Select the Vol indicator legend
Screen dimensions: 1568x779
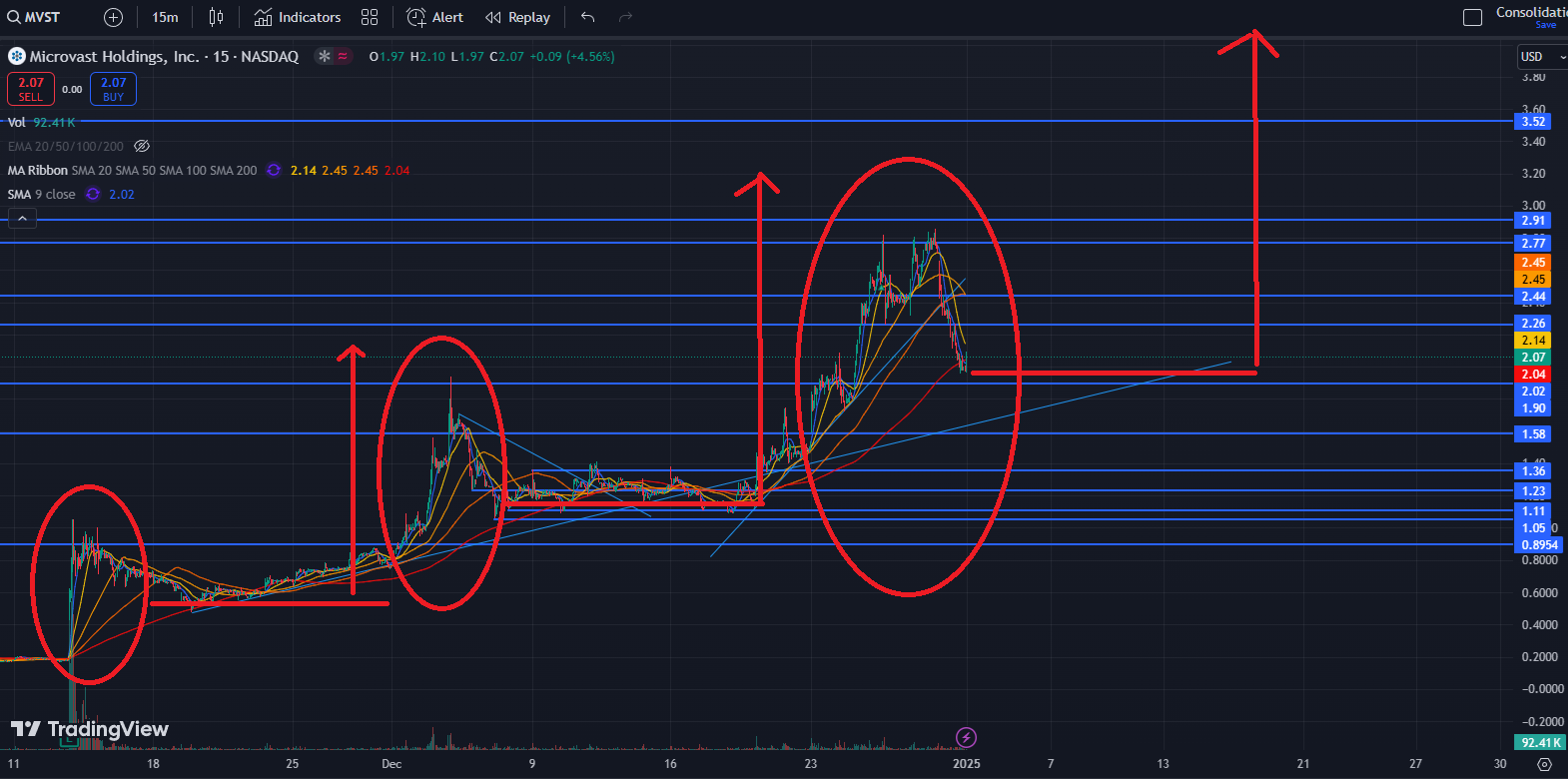17,122
